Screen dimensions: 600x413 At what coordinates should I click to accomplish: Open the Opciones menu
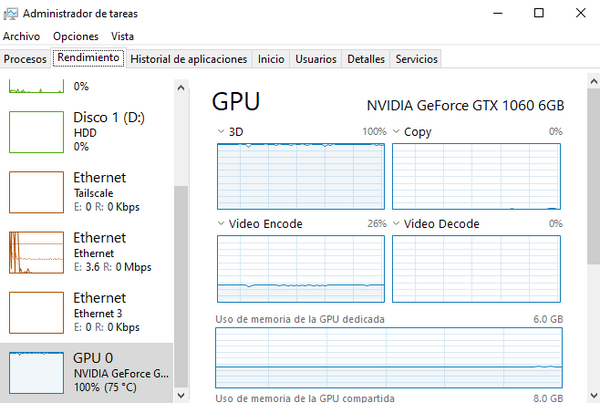75,36
